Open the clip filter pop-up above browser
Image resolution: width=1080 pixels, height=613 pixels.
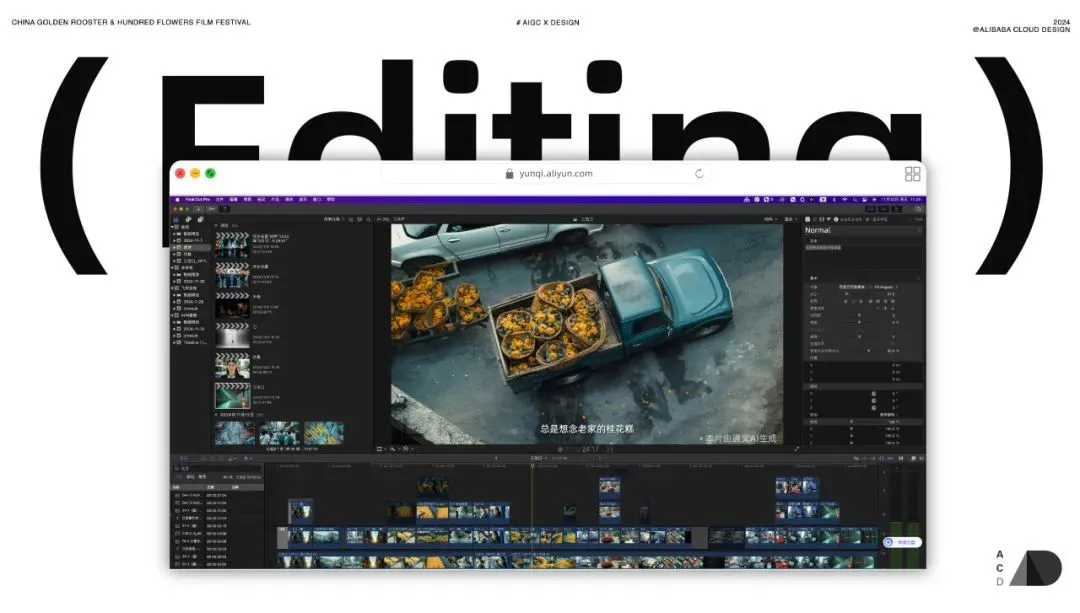(x=334, y=219)
